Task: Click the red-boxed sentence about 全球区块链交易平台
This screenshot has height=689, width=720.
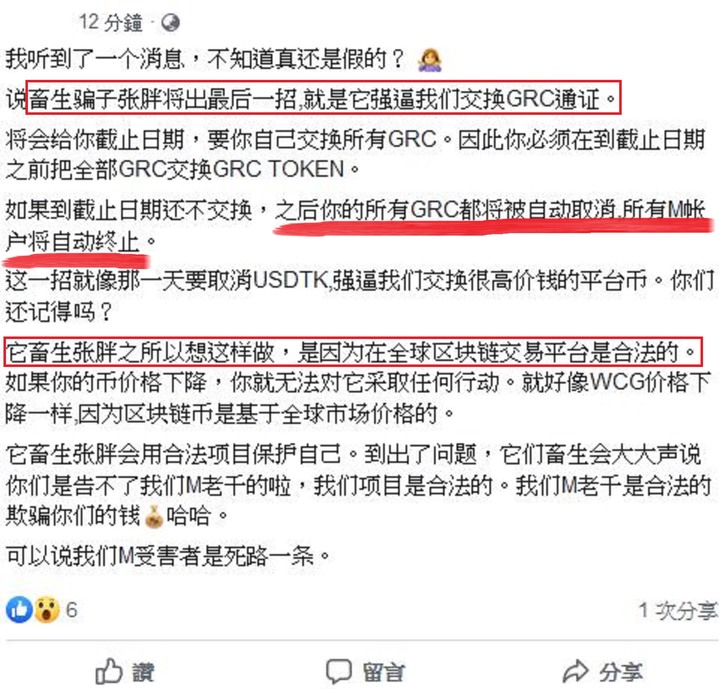Action: (353, 352)
